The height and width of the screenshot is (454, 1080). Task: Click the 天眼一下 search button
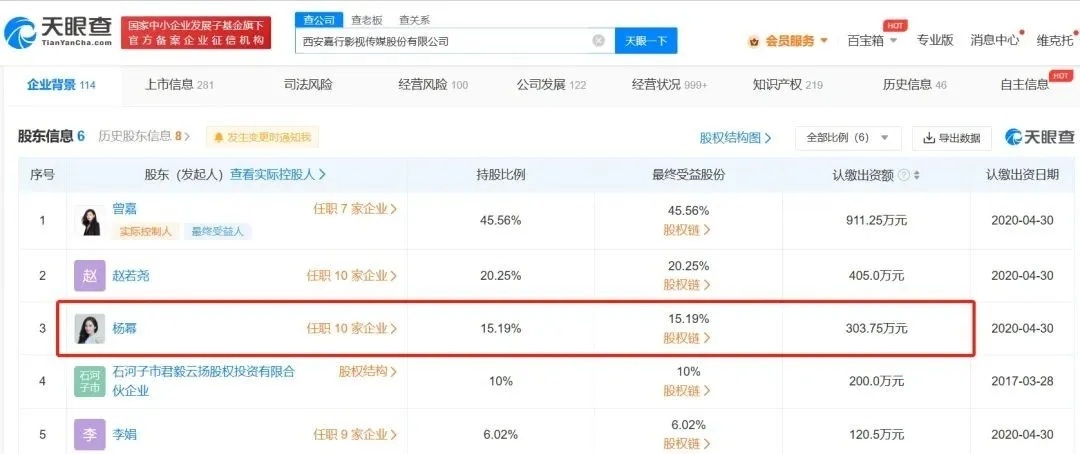point(646,41)
